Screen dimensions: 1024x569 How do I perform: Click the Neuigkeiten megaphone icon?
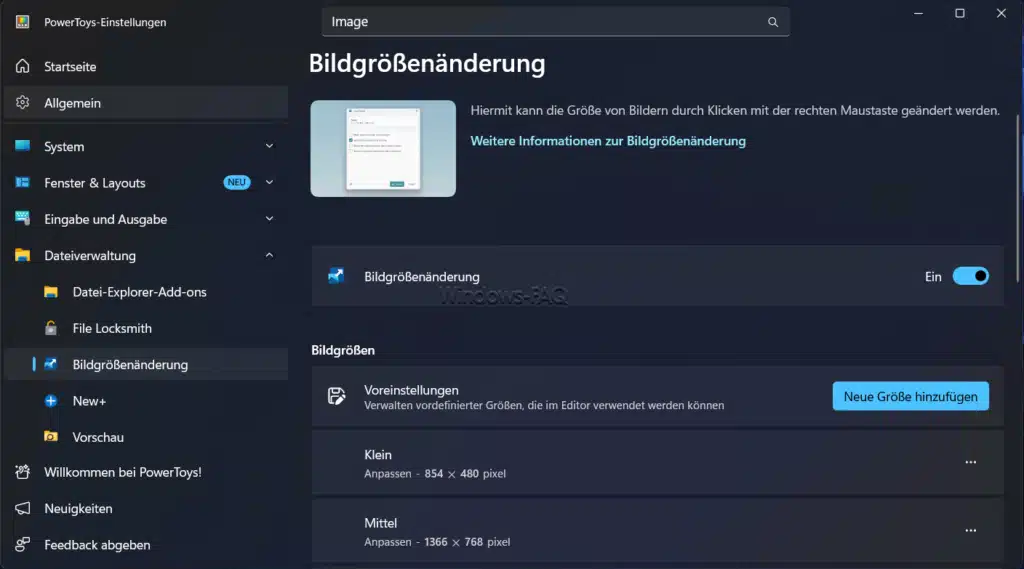pos(23,508)
